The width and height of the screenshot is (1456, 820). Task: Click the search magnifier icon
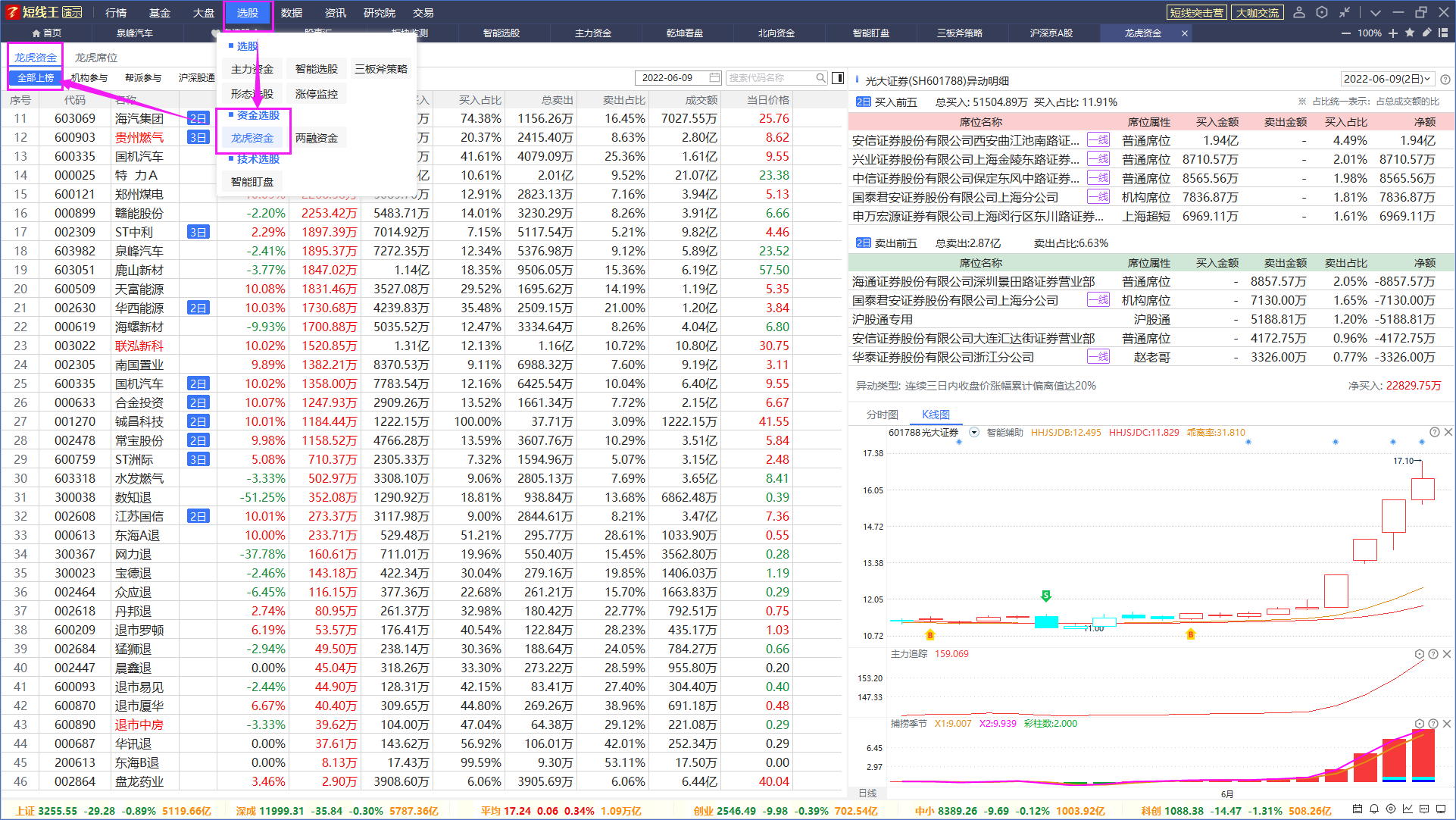(x=820, y=77)
